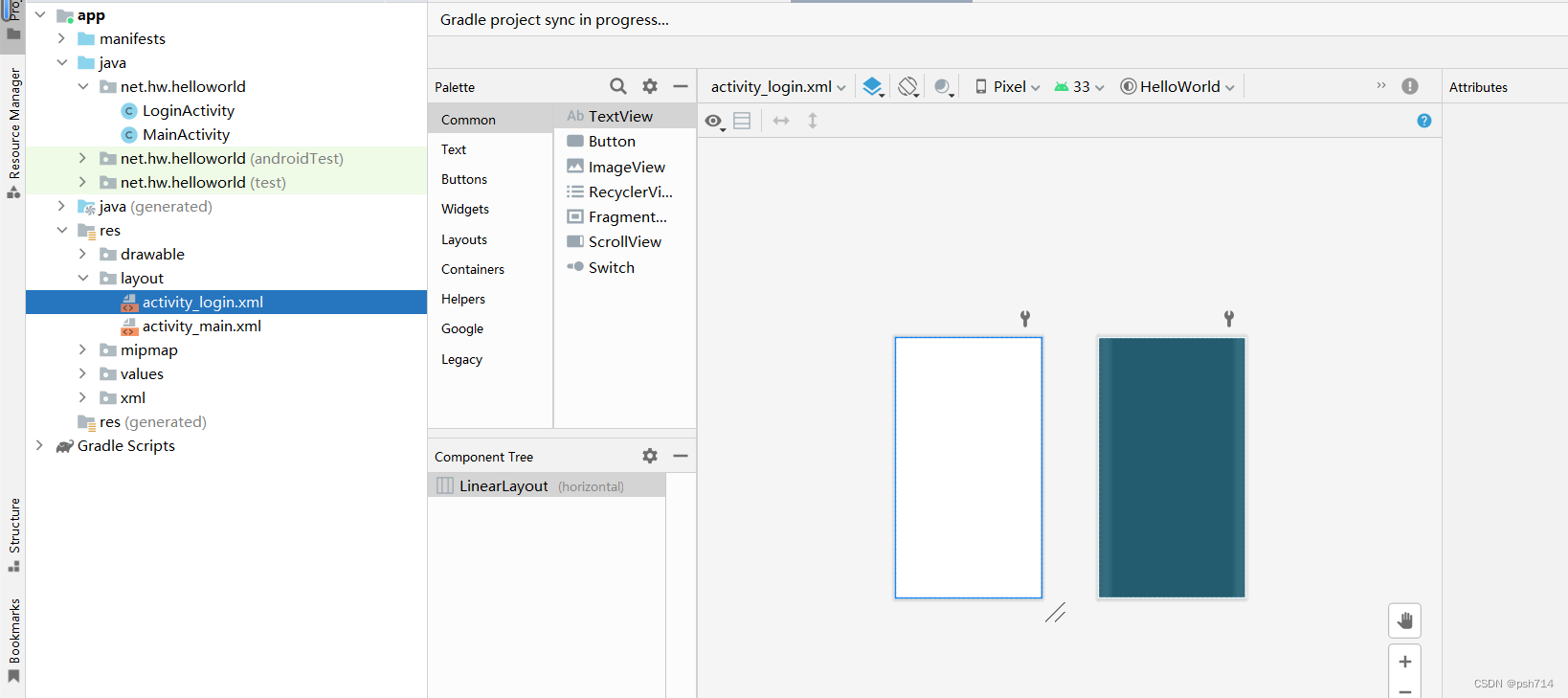Open the activity_login.xml file dropdown
This screenshot has width=1568, height=698.
778,86
